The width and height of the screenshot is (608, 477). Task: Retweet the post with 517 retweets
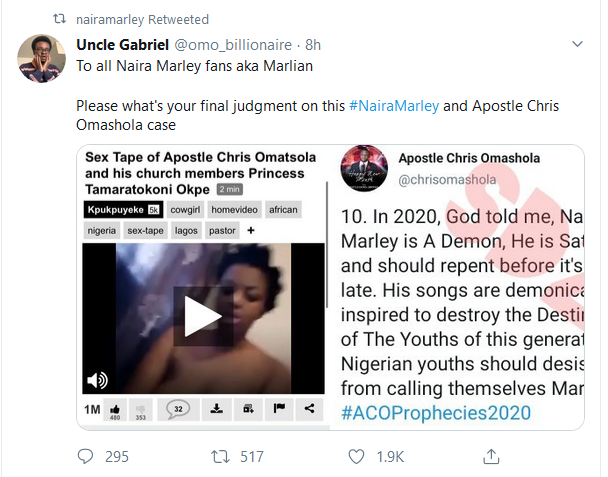point(225,456)
